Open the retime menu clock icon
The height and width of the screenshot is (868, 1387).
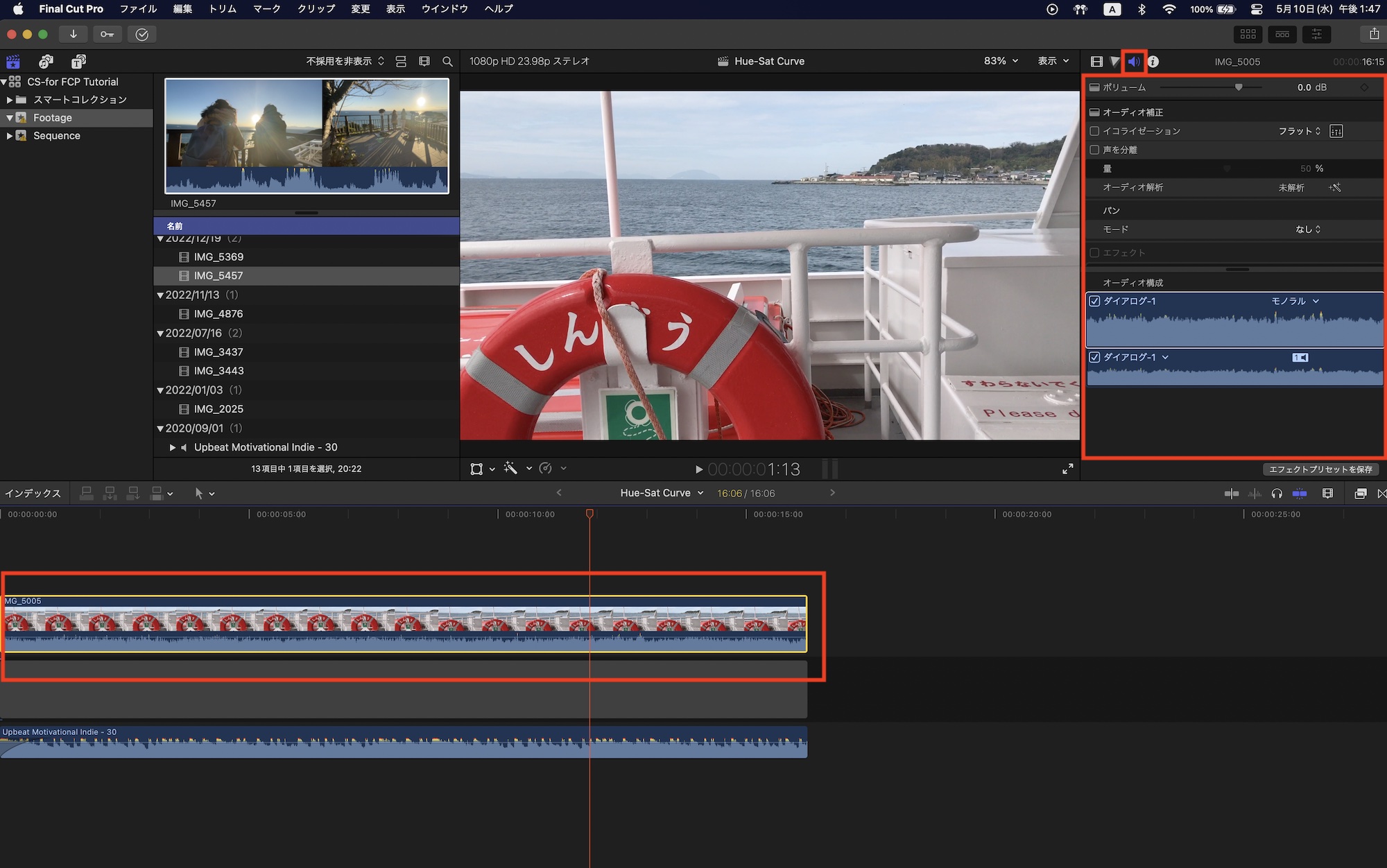coord(547,469)
